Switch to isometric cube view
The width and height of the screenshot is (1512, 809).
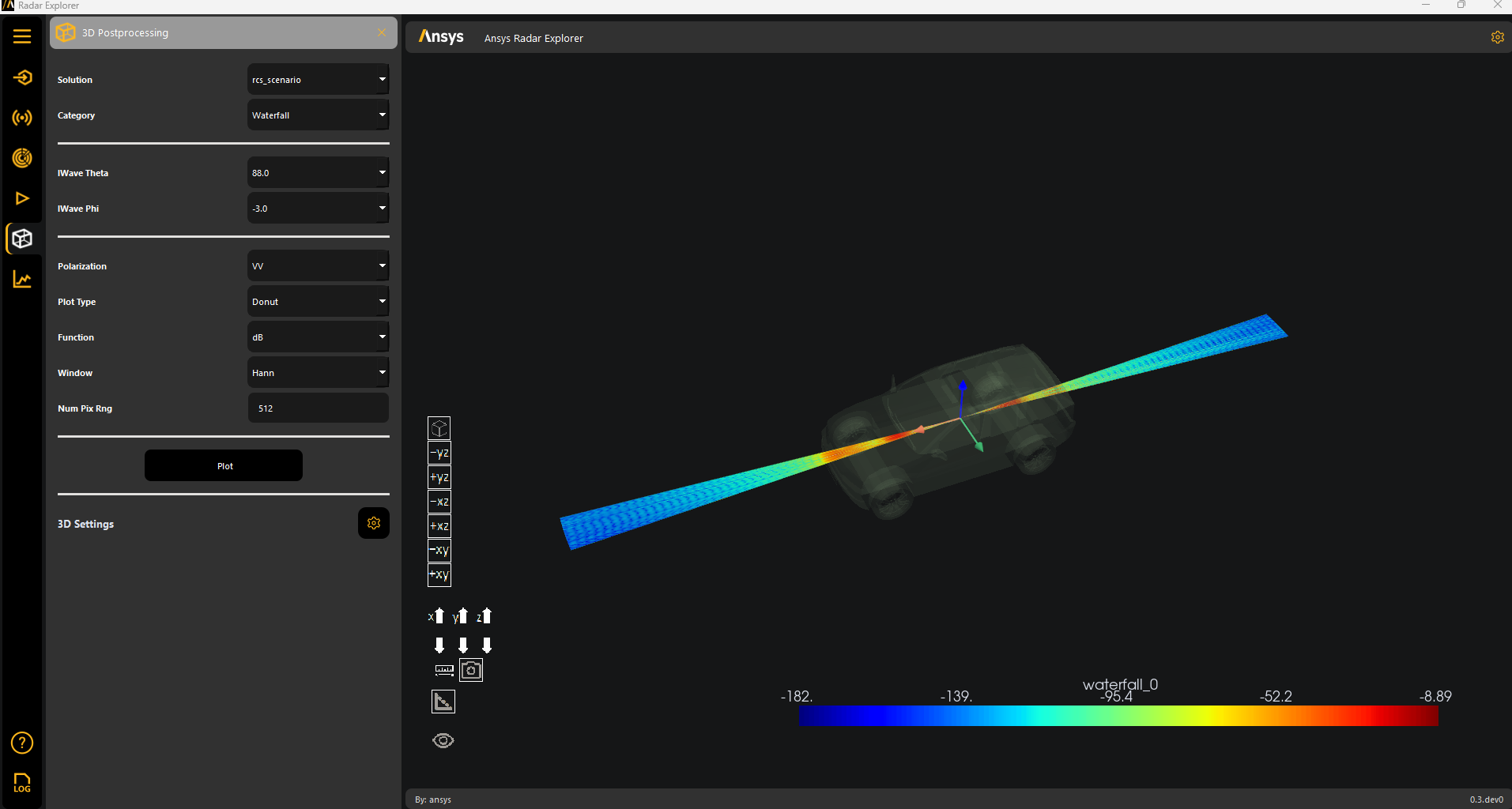point(439,428)
